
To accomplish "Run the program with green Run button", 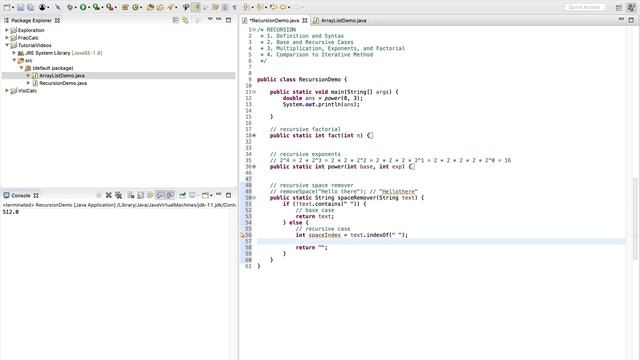I will [x=83, y=7].
